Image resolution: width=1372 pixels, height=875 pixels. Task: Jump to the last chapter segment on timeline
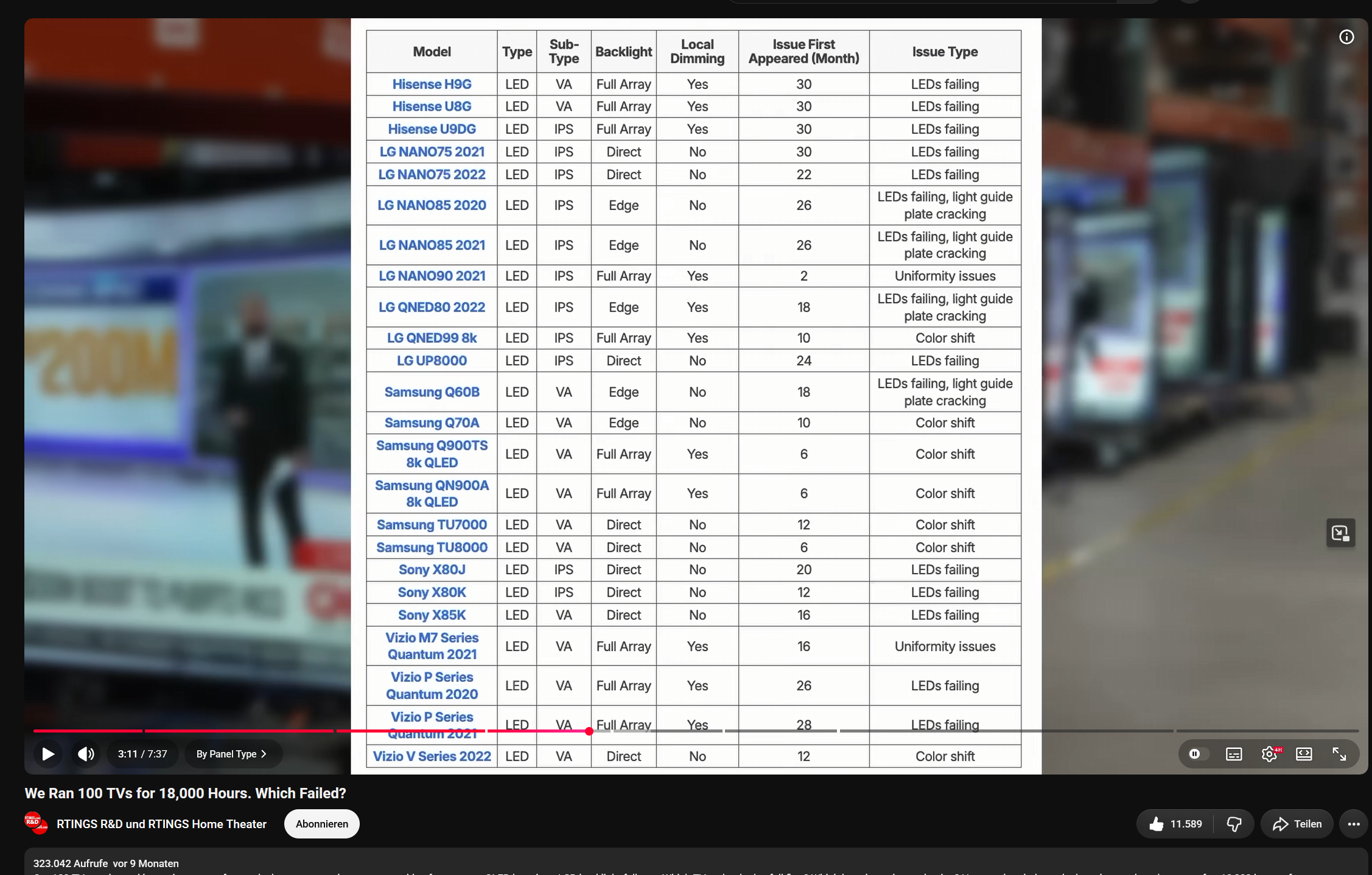coord(1267,731)
